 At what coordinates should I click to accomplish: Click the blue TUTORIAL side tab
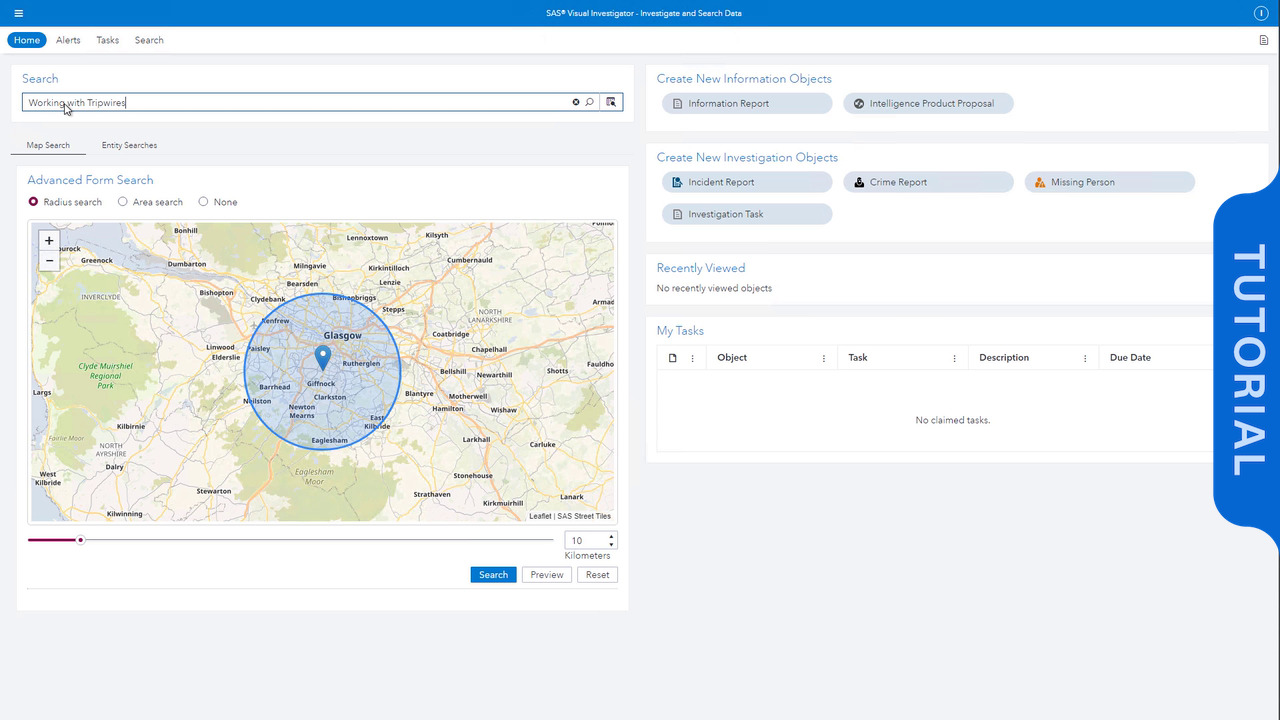(x=1247, y=360)
